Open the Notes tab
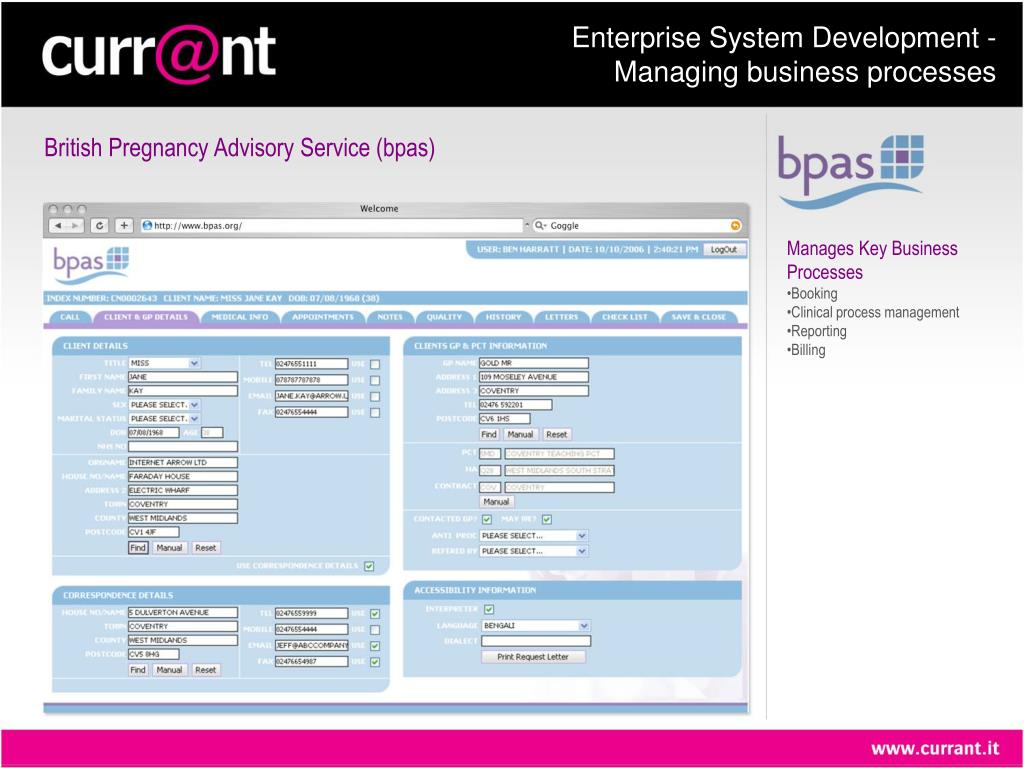 click(x=390, y=317)
